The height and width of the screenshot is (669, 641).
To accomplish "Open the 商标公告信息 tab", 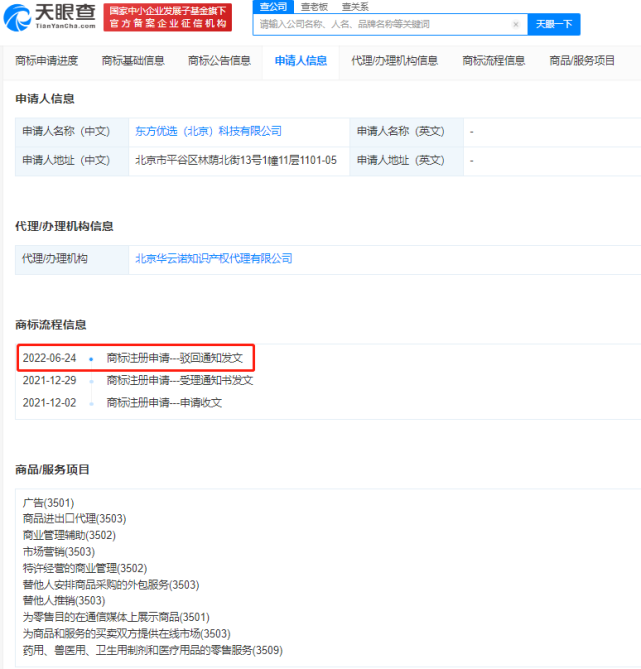I will point(219,61).
